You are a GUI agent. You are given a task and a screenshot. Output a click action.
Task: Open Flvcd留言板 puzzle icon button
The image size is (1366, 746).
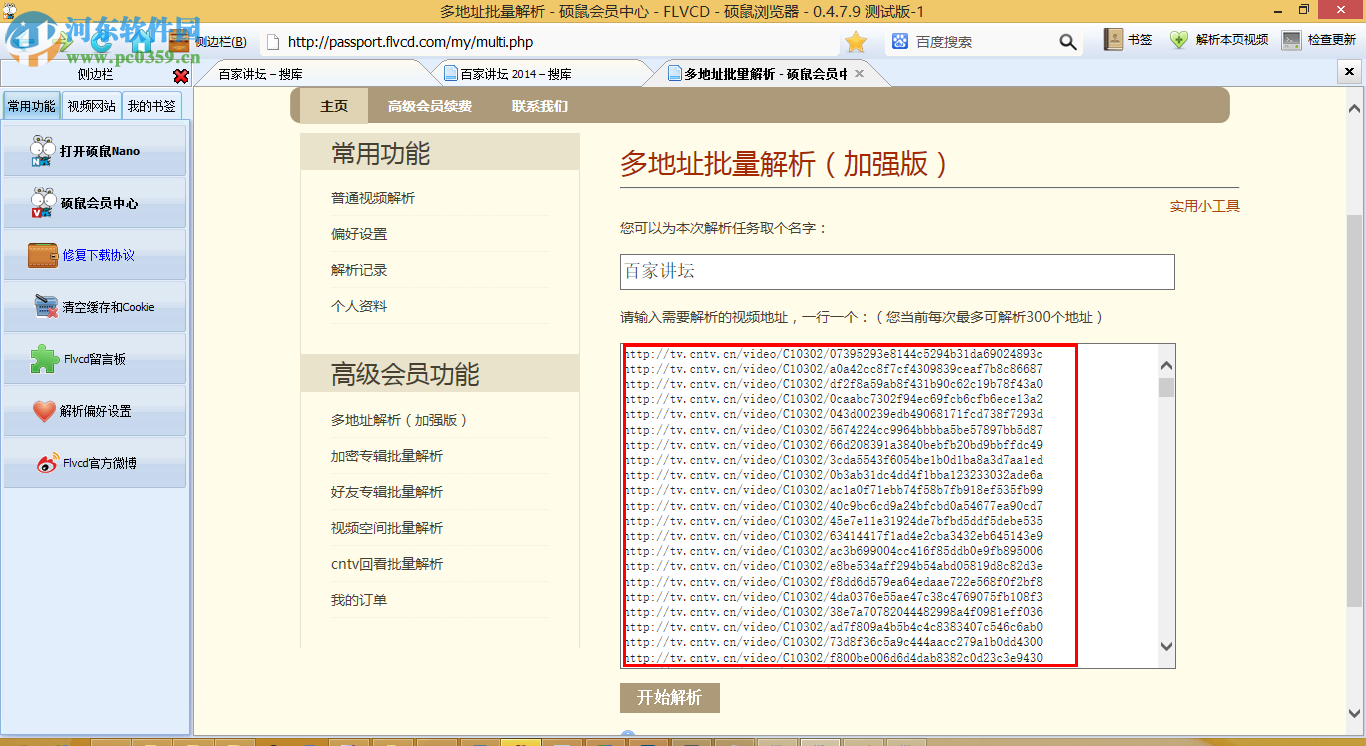pyautogui.click(x=95, y=359)
